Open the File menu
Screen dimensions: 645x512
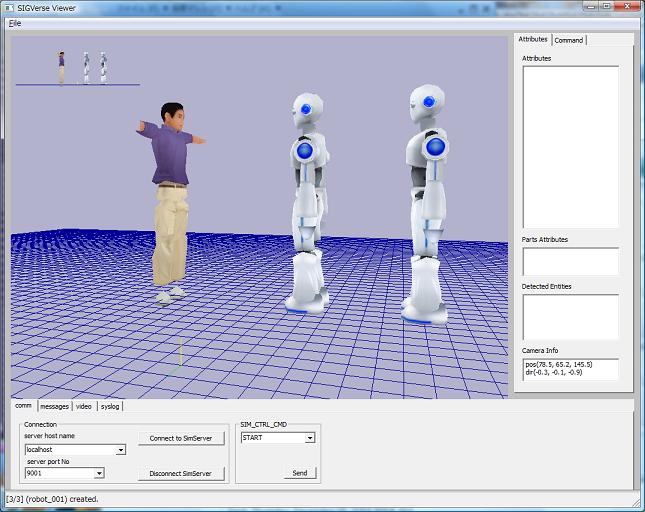15,22
